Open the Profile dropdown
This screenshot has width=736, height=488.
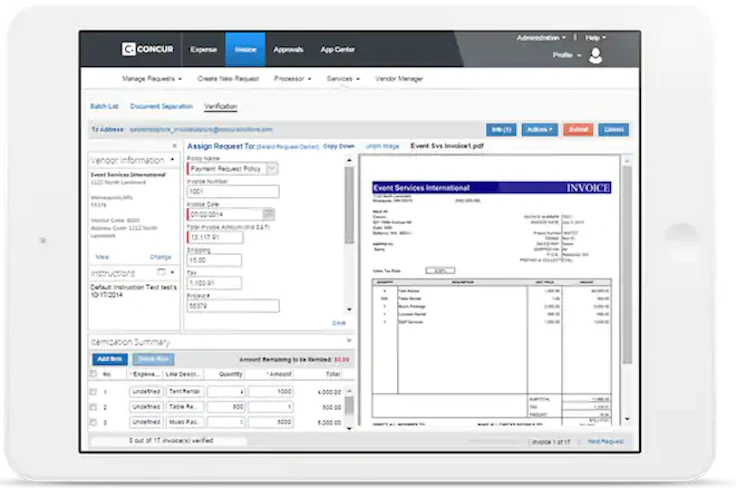click(x=567, y=55)
